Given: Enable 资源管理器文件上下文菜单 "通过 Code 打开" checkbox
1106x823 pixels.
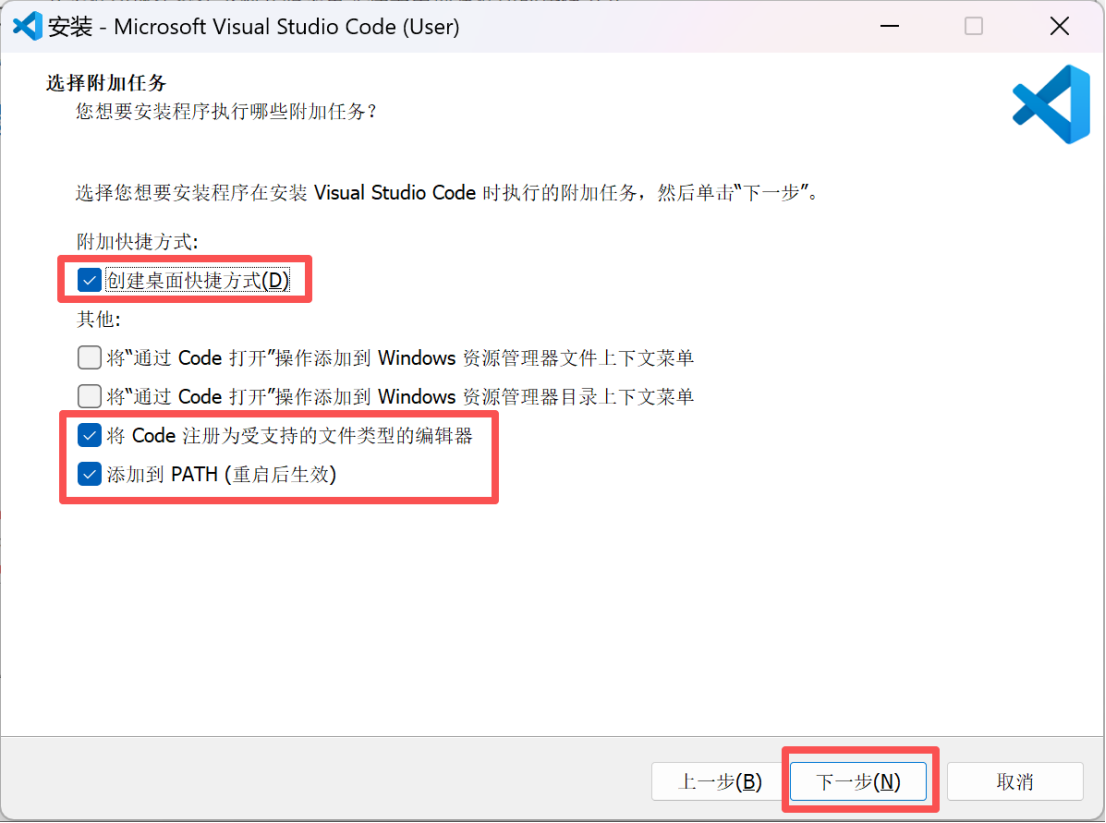Looking at the screenshot, I should 89,358.
